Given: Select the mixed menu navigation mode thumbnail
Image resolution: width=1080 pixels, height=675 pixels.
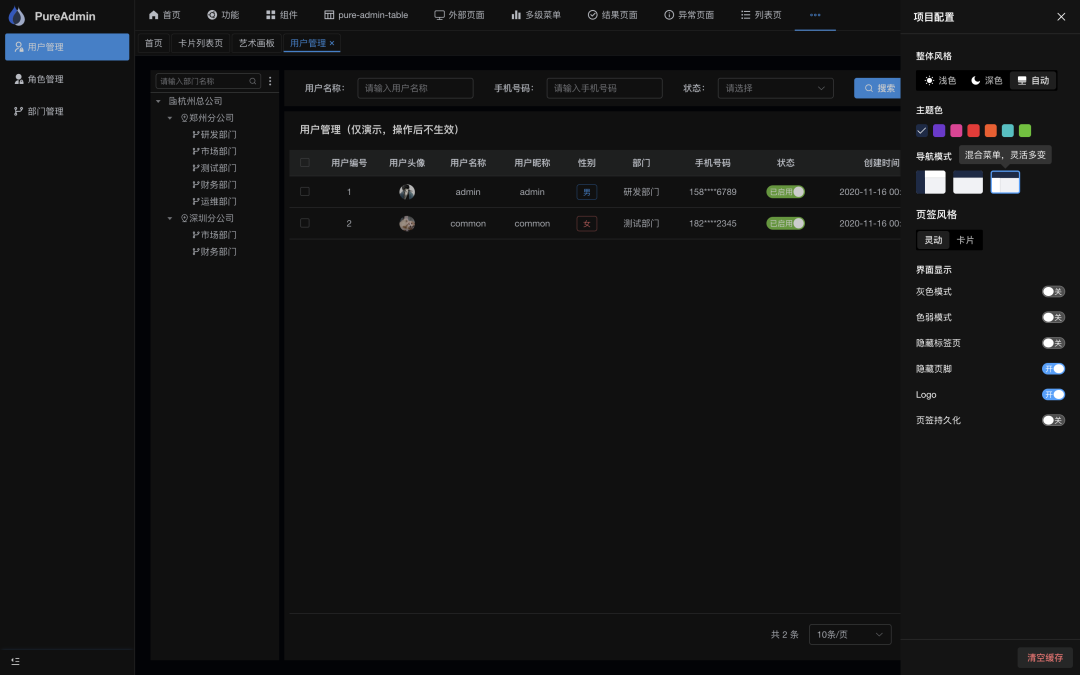Looking at the screenshot, I should tap(1005, 182).
